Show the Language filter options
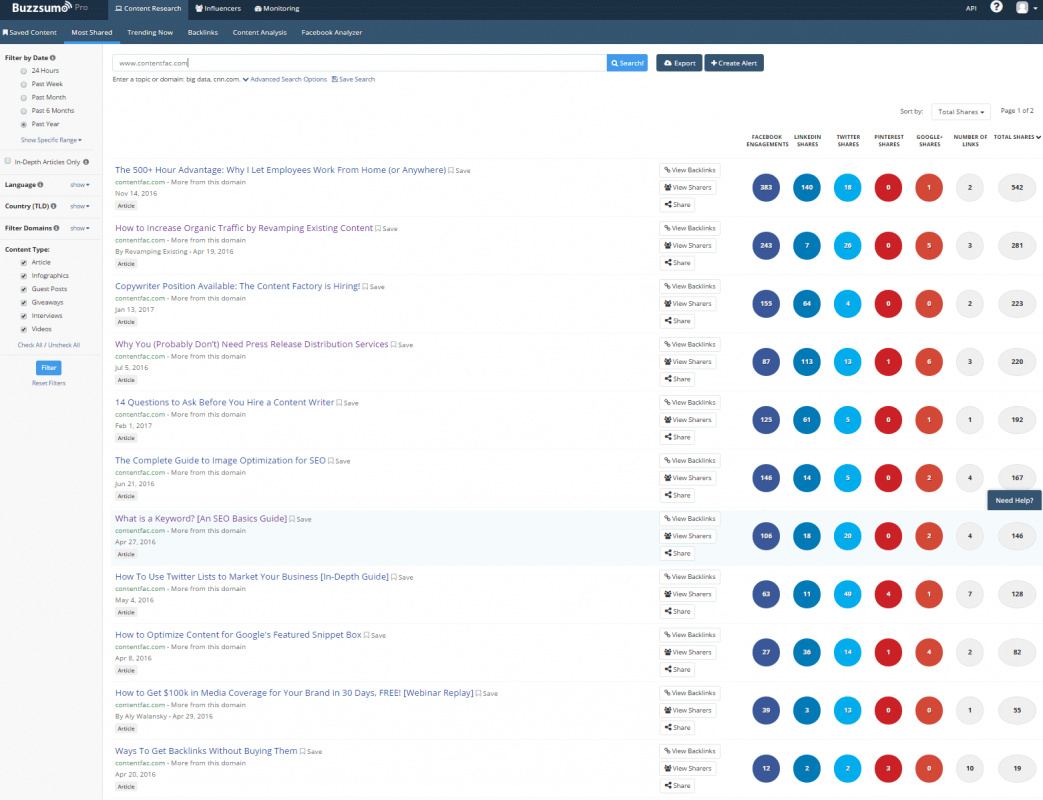 click(80, 185)
